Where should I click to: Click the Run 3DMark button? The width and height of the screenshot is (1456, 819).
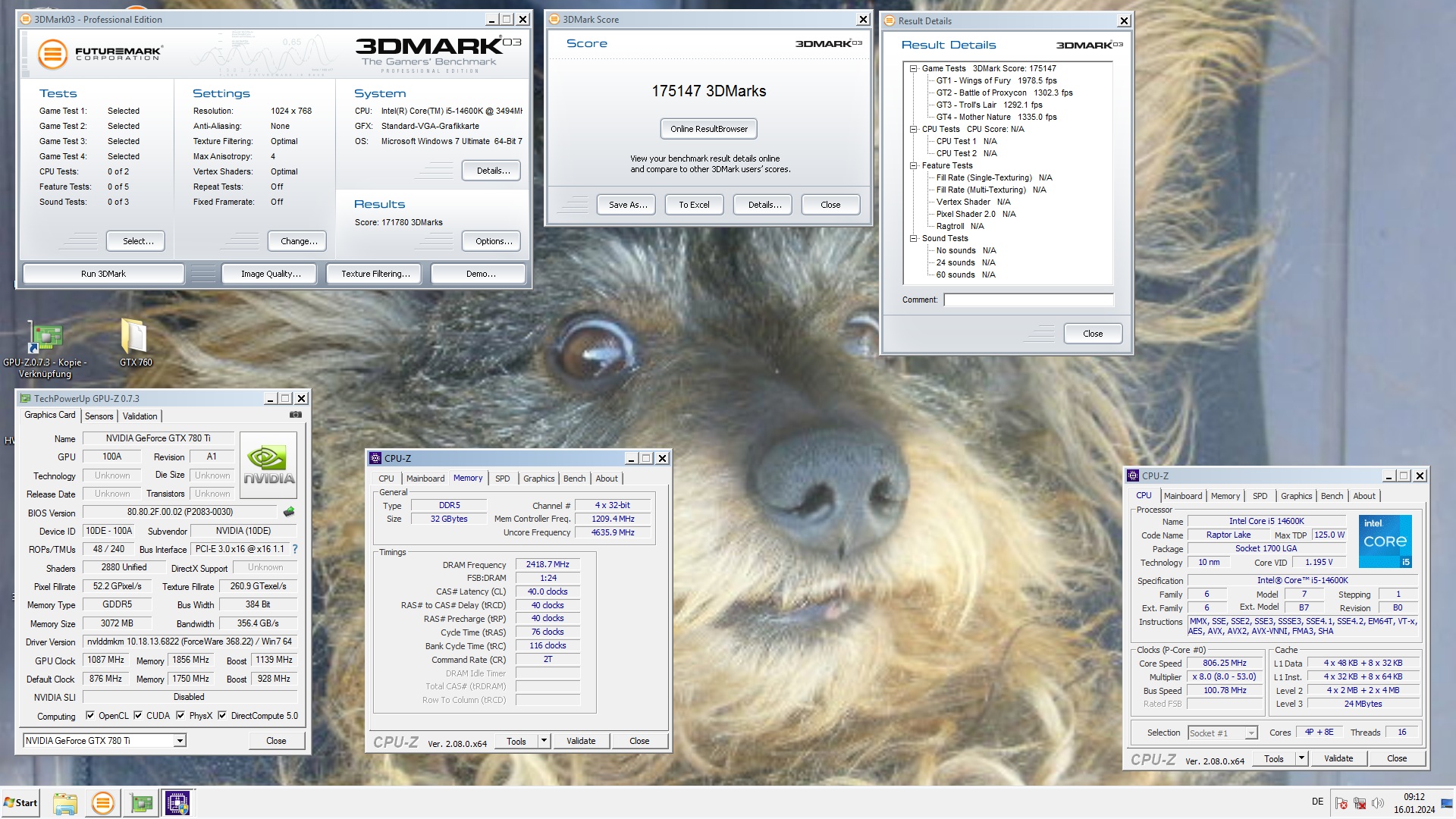point(103,274)
